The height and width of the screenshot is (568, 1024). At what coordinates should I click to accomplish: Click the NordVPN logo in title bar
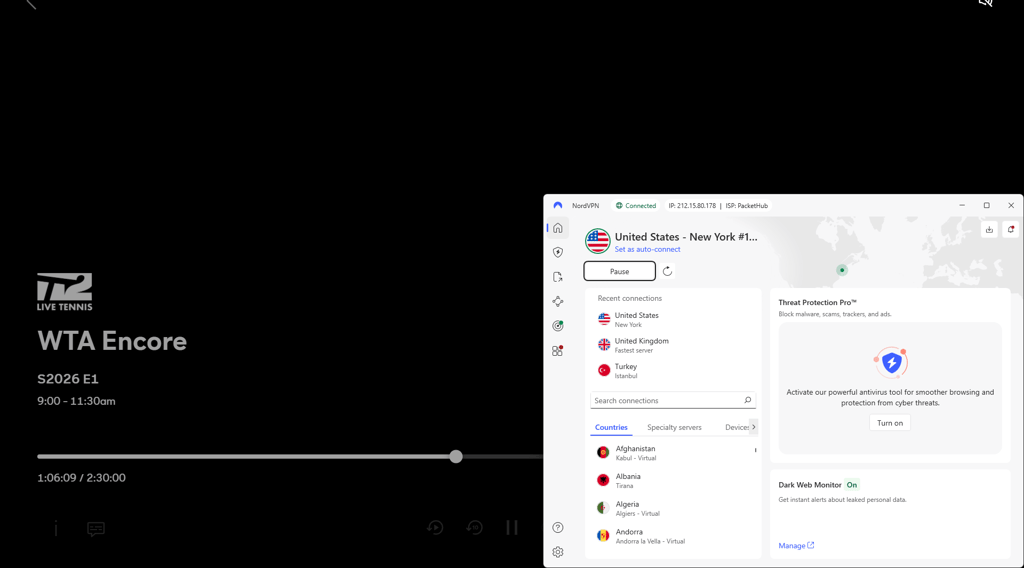click(x=558, y=205)
